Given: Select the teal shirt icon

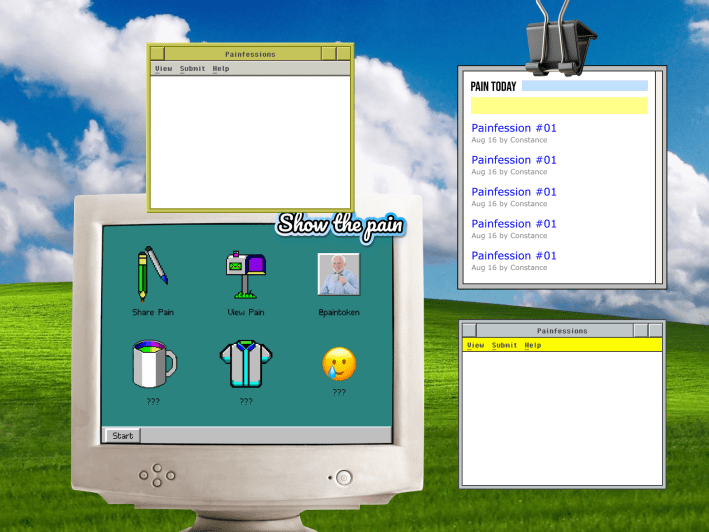Looking at the screenshot, I should point(245,363).
